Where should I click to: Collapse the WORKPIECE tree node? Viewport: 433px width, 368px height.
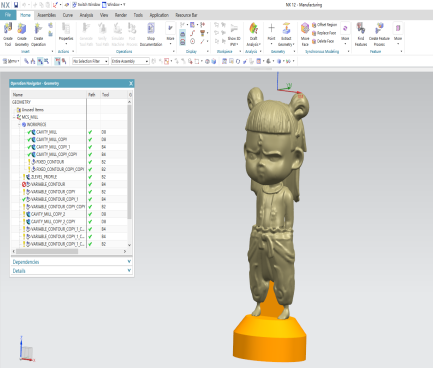(19, 125)
